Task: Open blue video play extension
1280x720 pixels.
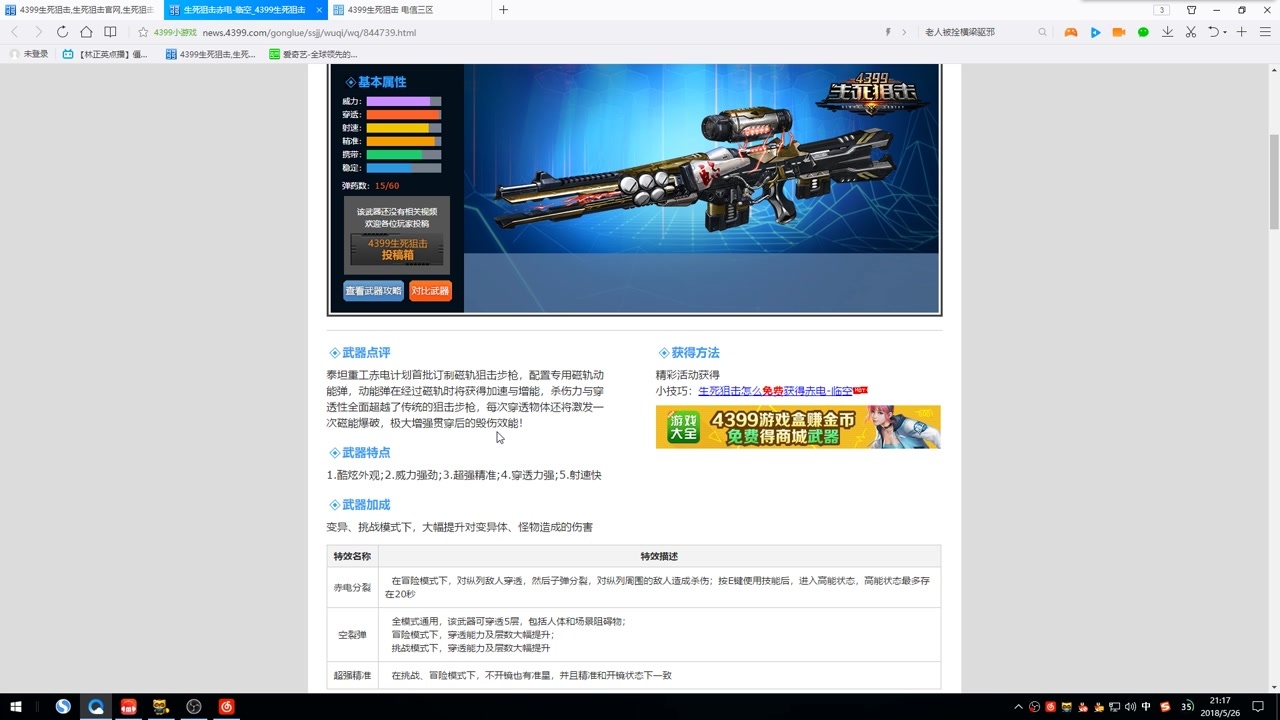Action: [x=1095, y=32]
